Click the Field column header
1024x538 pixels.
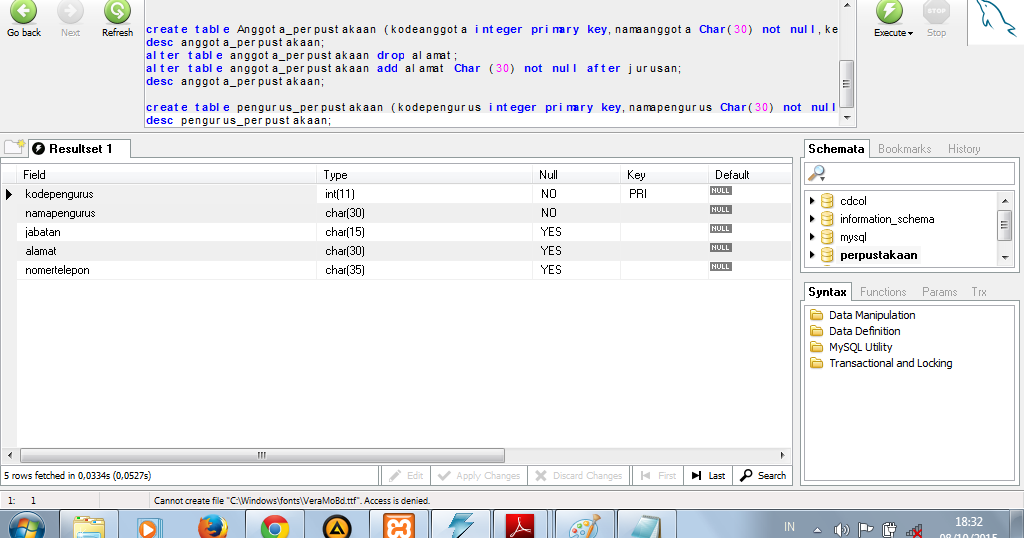(x=167, y=174)
